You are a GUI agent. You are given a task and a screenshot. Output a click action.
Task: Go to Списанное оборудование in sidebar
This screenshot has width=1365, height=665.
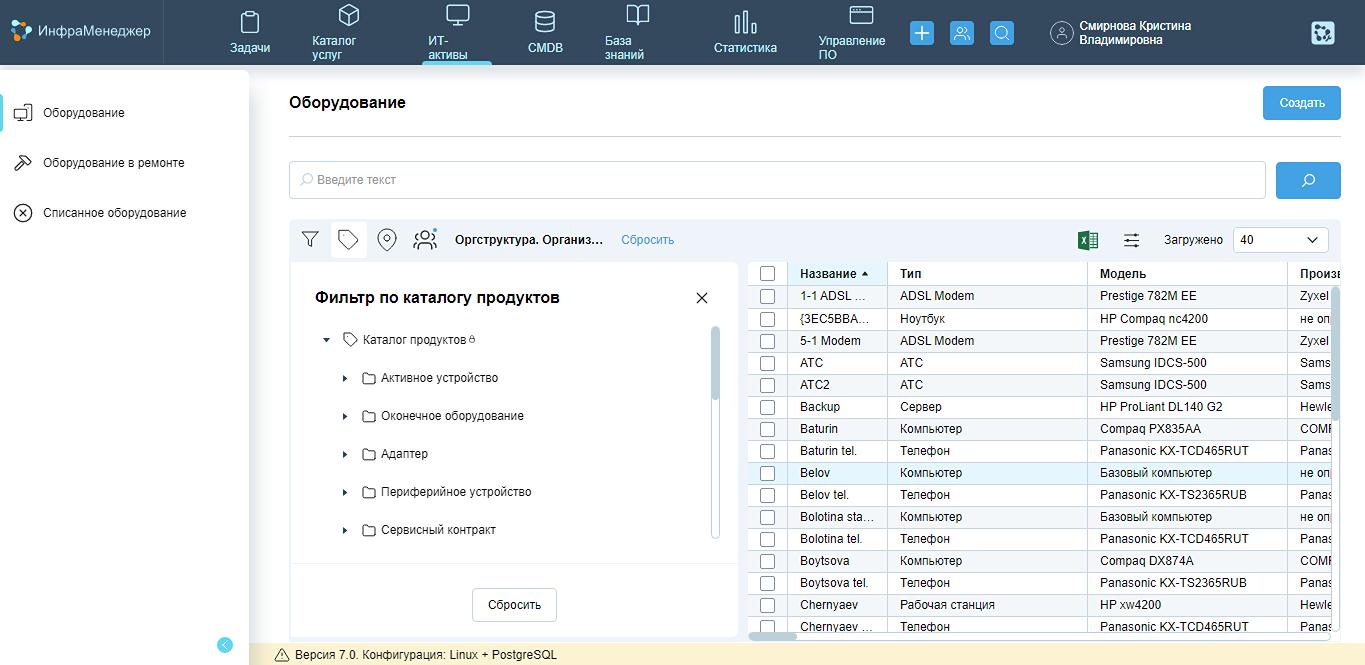[114, 213]
